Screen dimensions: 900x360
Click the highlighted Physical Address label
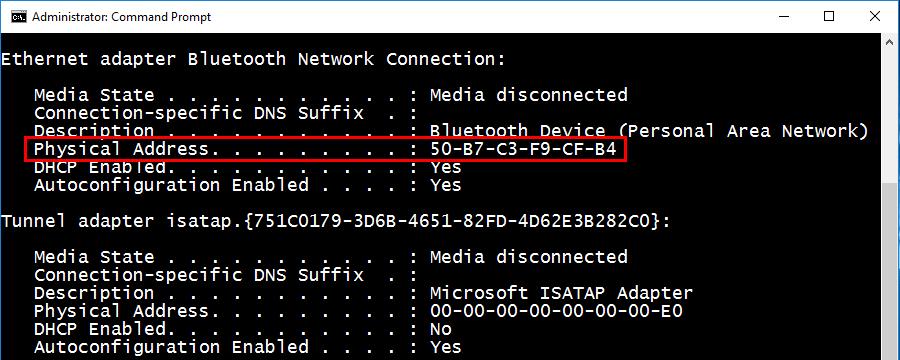coord(121,149)
